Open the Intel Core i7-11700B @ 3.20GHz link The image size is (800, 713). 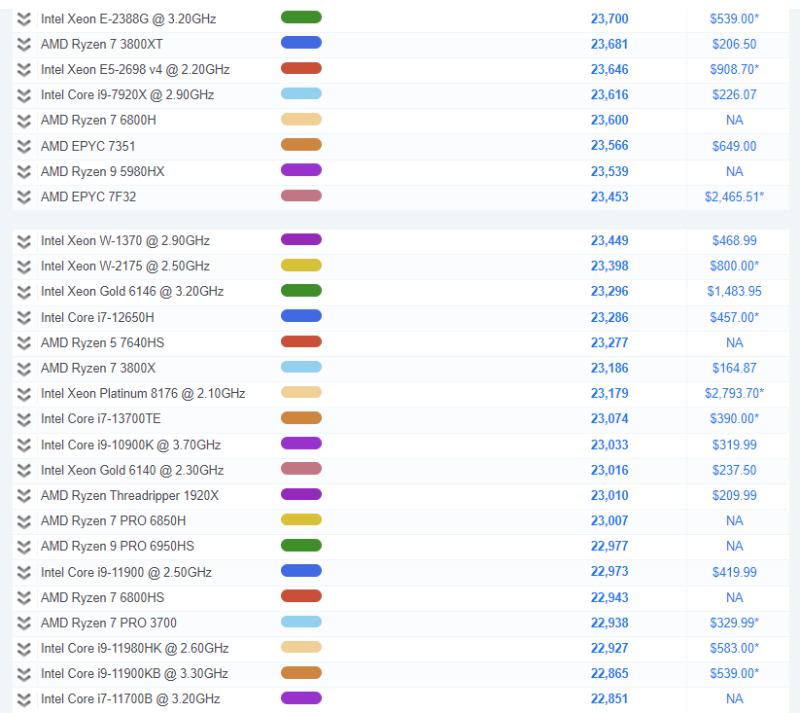[130, 699]
